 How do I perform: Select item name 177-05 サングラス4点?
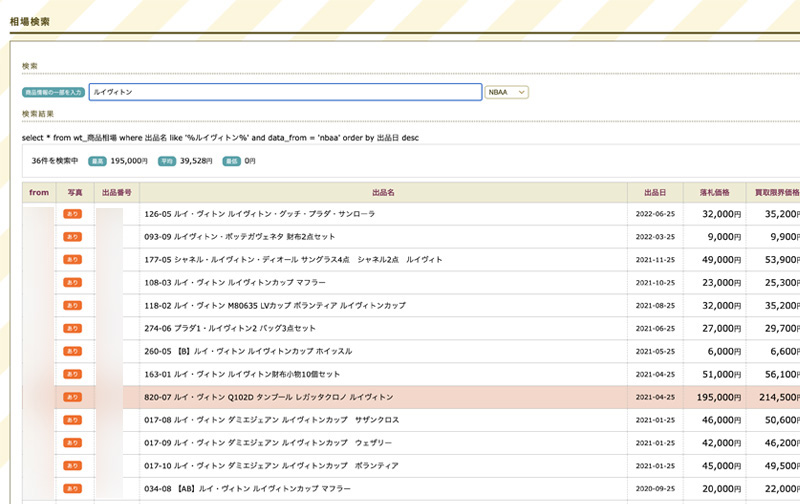tap(293, 260)
